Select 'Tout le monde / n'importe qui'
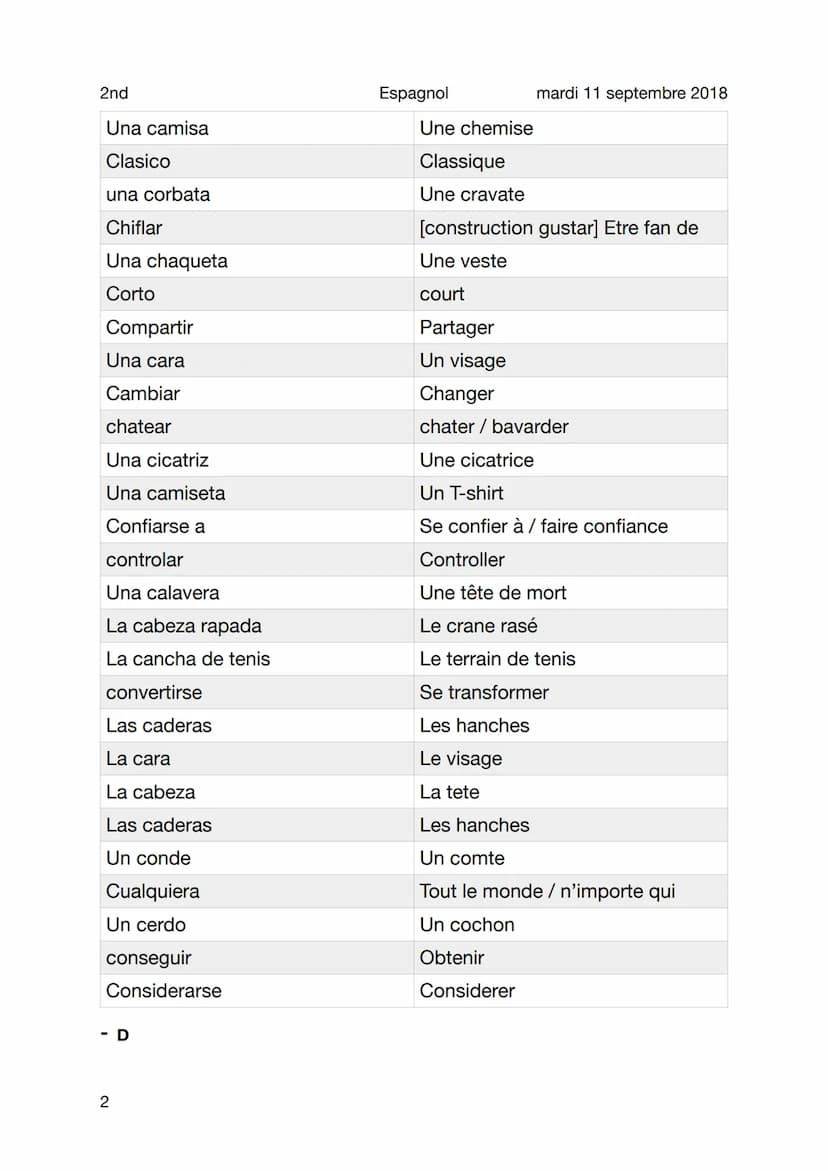Screen dimensions: 828x1171 547,891
